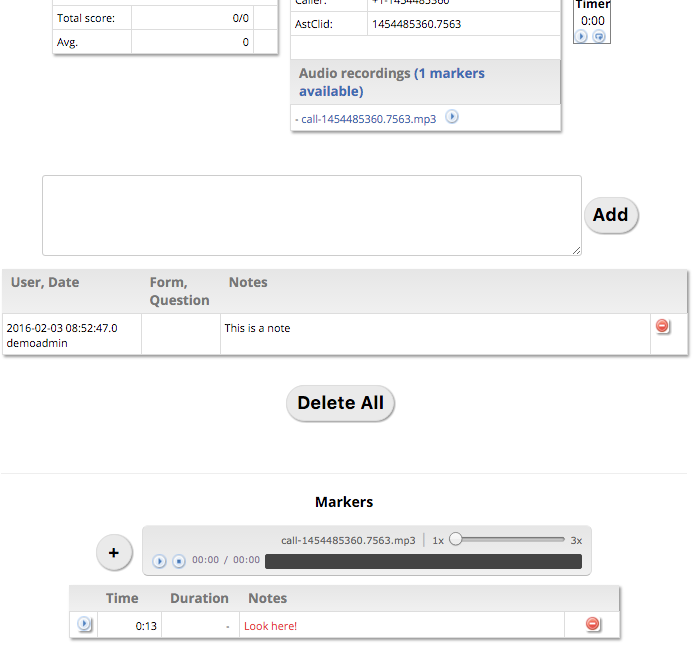
Task: Click the Time column header in Markers
Action: 122,598
